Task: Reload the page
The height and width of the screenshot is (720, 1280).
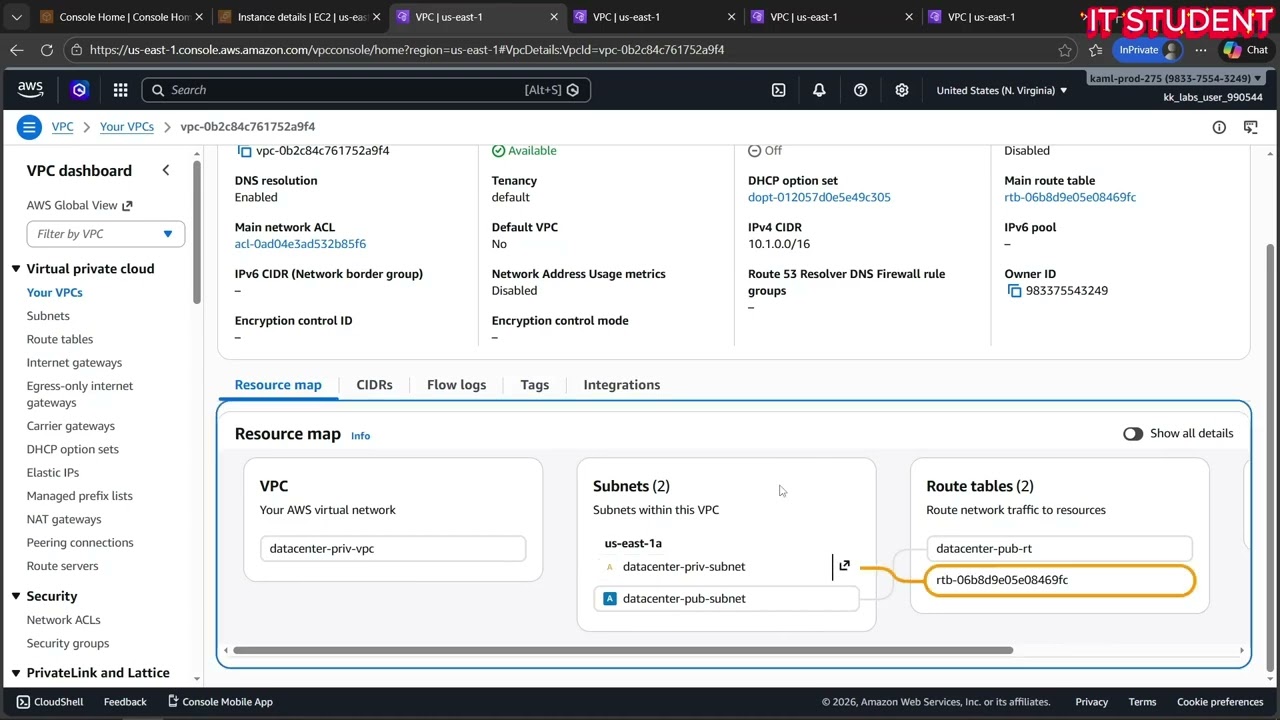Action: tap(46, 49)
